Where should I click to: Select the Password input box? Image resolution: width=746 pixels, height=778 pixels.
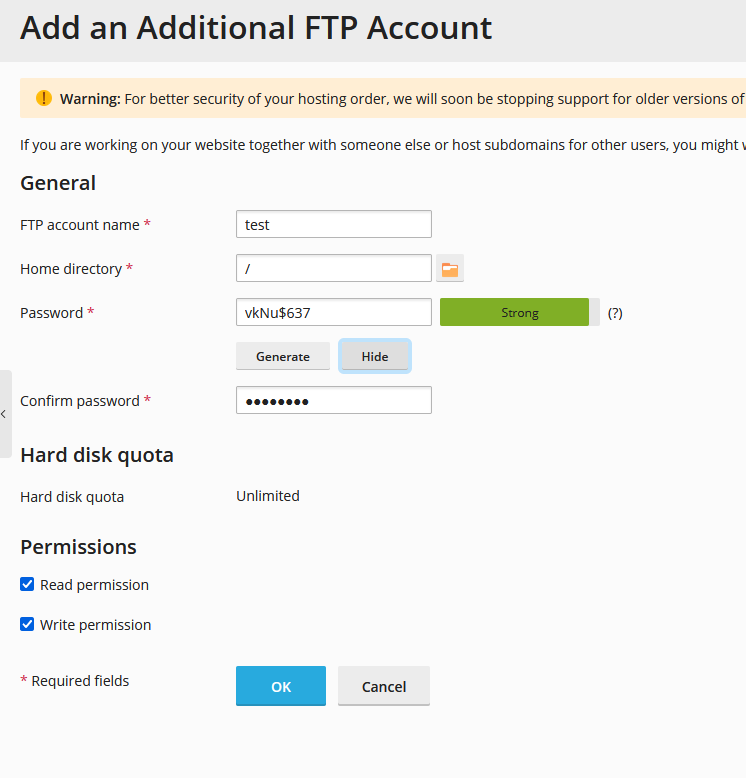(334, 312)
